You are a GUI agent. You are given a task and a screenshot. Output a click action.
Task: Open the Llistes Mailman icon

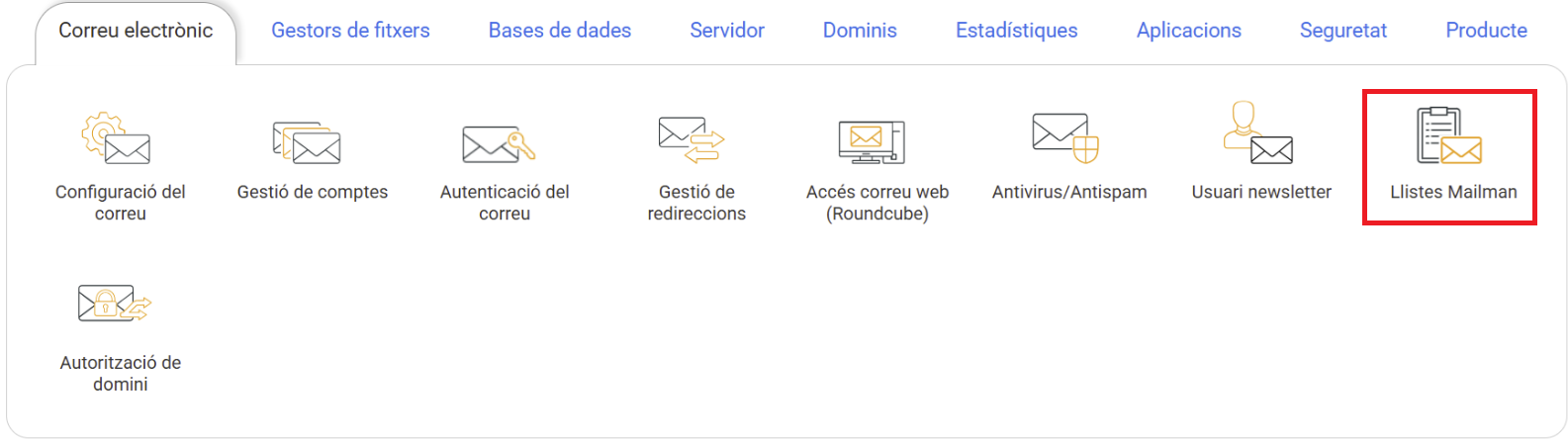[x=1449, y=135]
